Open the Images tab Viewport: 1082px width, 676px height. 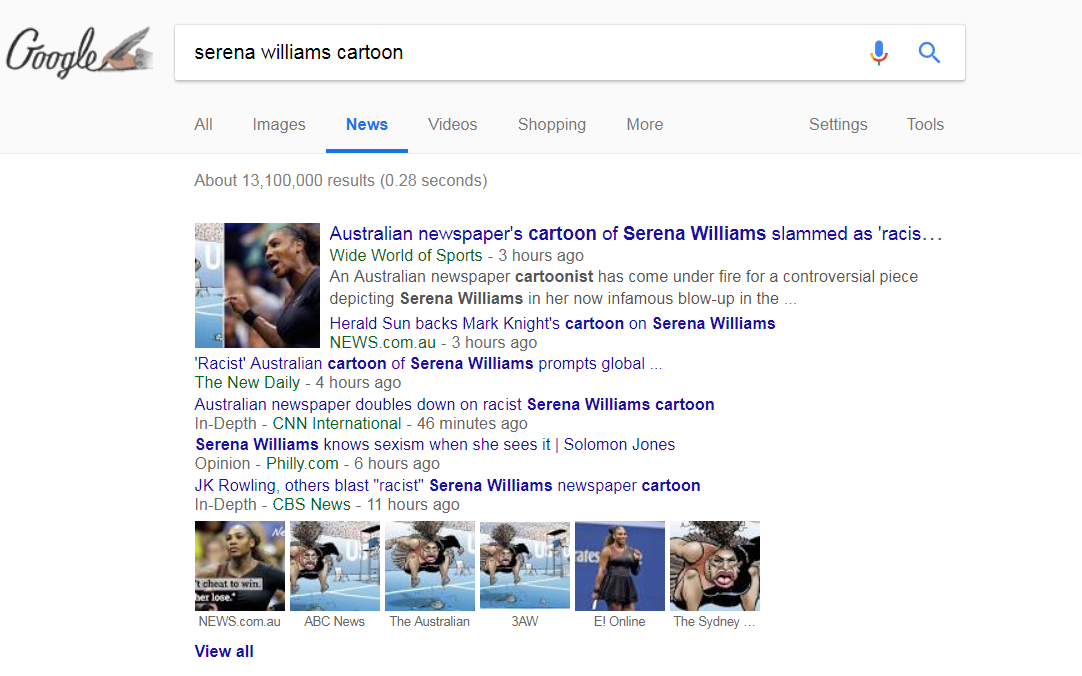pyautogui.click(x=279, y=125)
